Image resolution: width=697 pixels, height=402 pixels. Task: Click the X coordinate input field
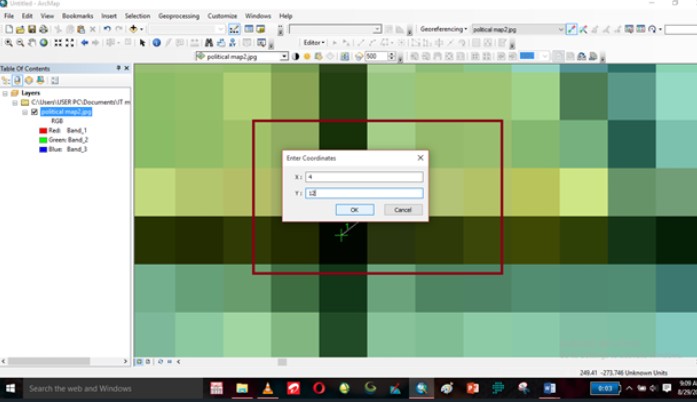[364, 177]
